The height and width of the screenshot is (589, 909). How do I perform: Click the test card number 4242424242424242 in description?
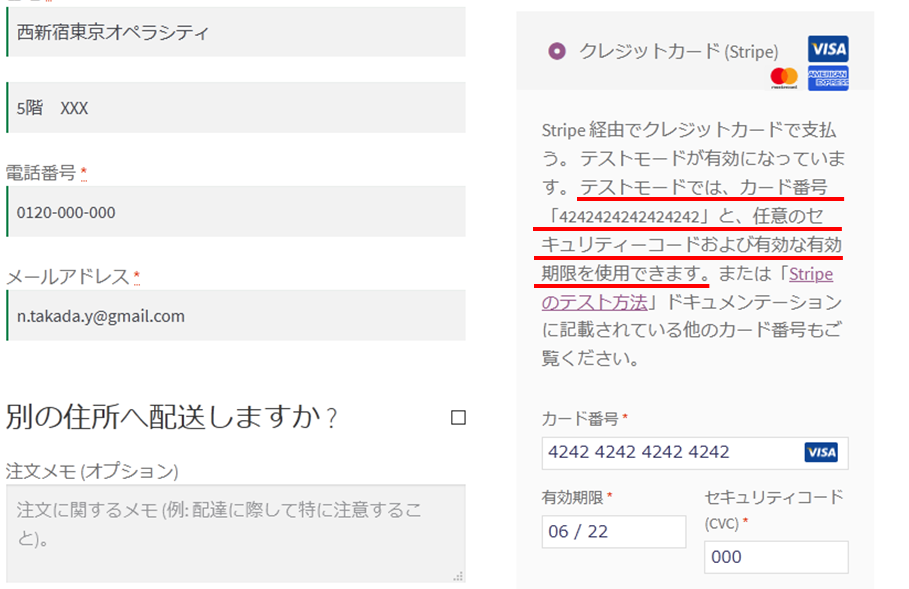pyautogui.click(x=629, y=217)
